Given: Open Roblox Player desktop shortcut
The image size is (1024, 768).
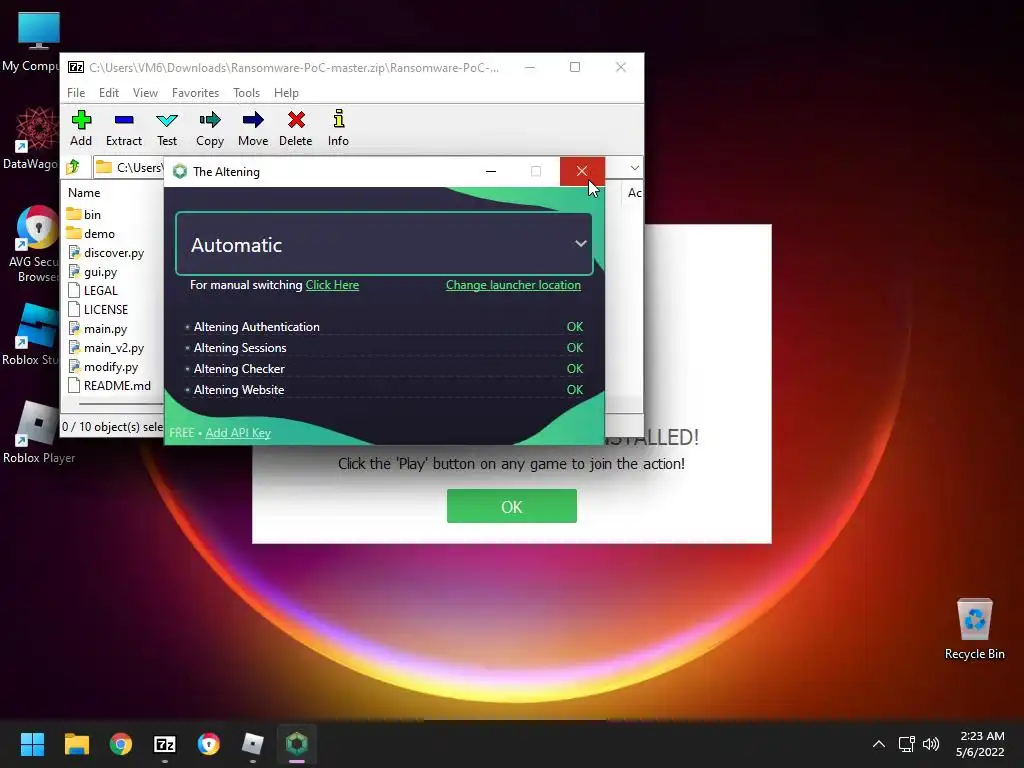Looking at the screenshot, I should click(38, 432).
